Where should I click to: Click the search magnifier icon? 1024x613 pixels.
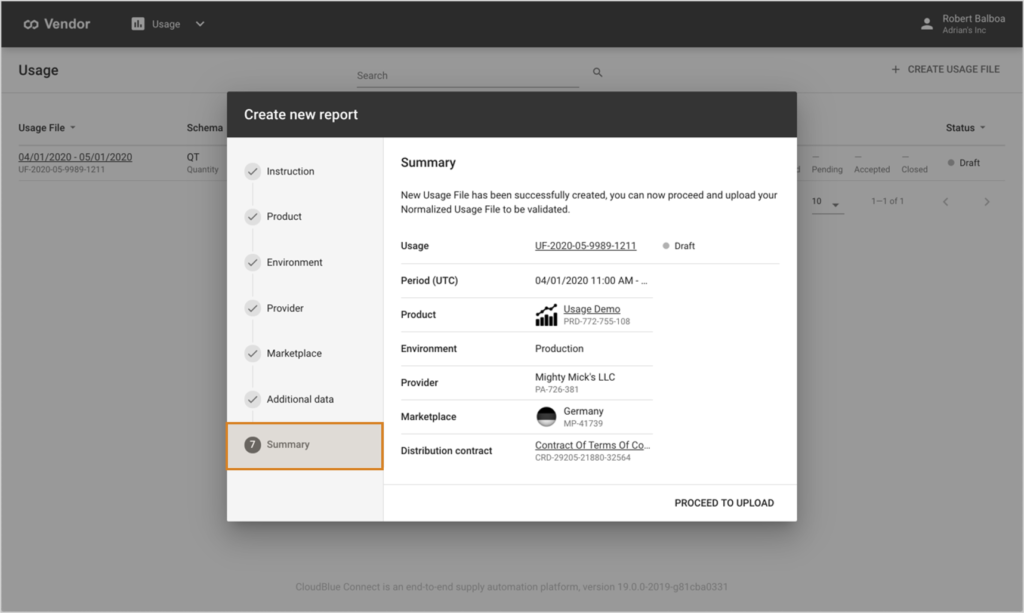[x=597, y=74]
